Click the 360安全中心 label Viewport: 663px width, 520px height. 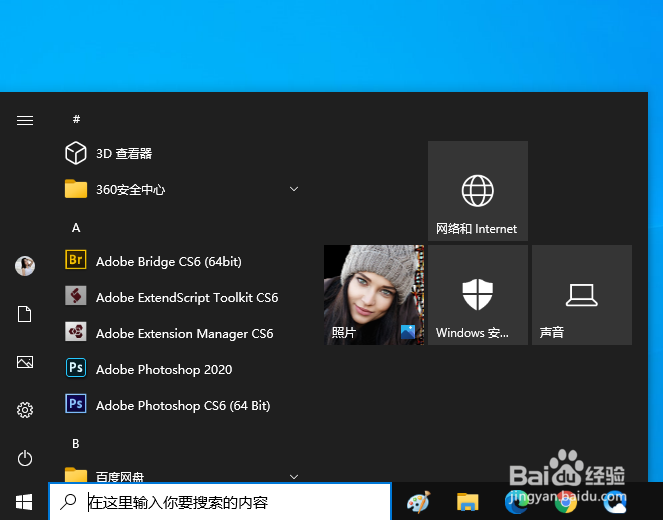pyautogui.click(x=130, y=189)
